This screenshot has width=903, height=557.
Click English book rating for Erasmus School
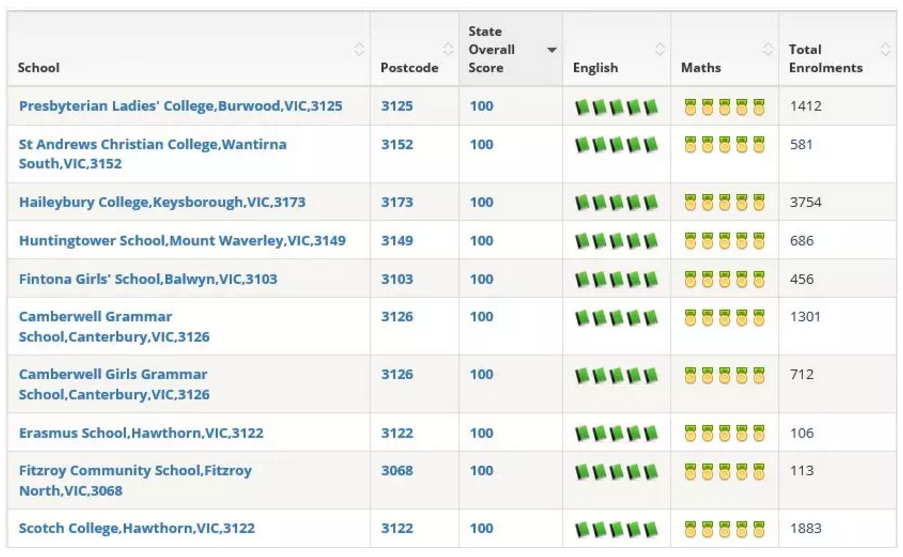(x=616, y=434)
